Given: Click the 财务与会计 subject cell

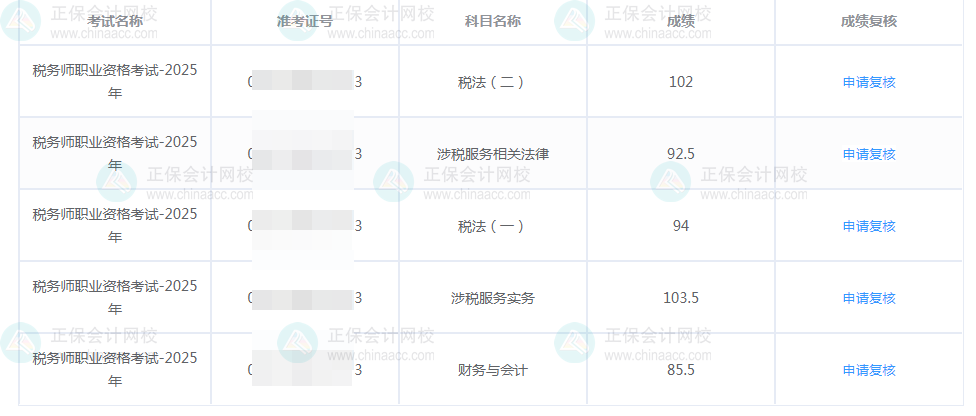Looking at the screenshot, I should click(493, 370).
